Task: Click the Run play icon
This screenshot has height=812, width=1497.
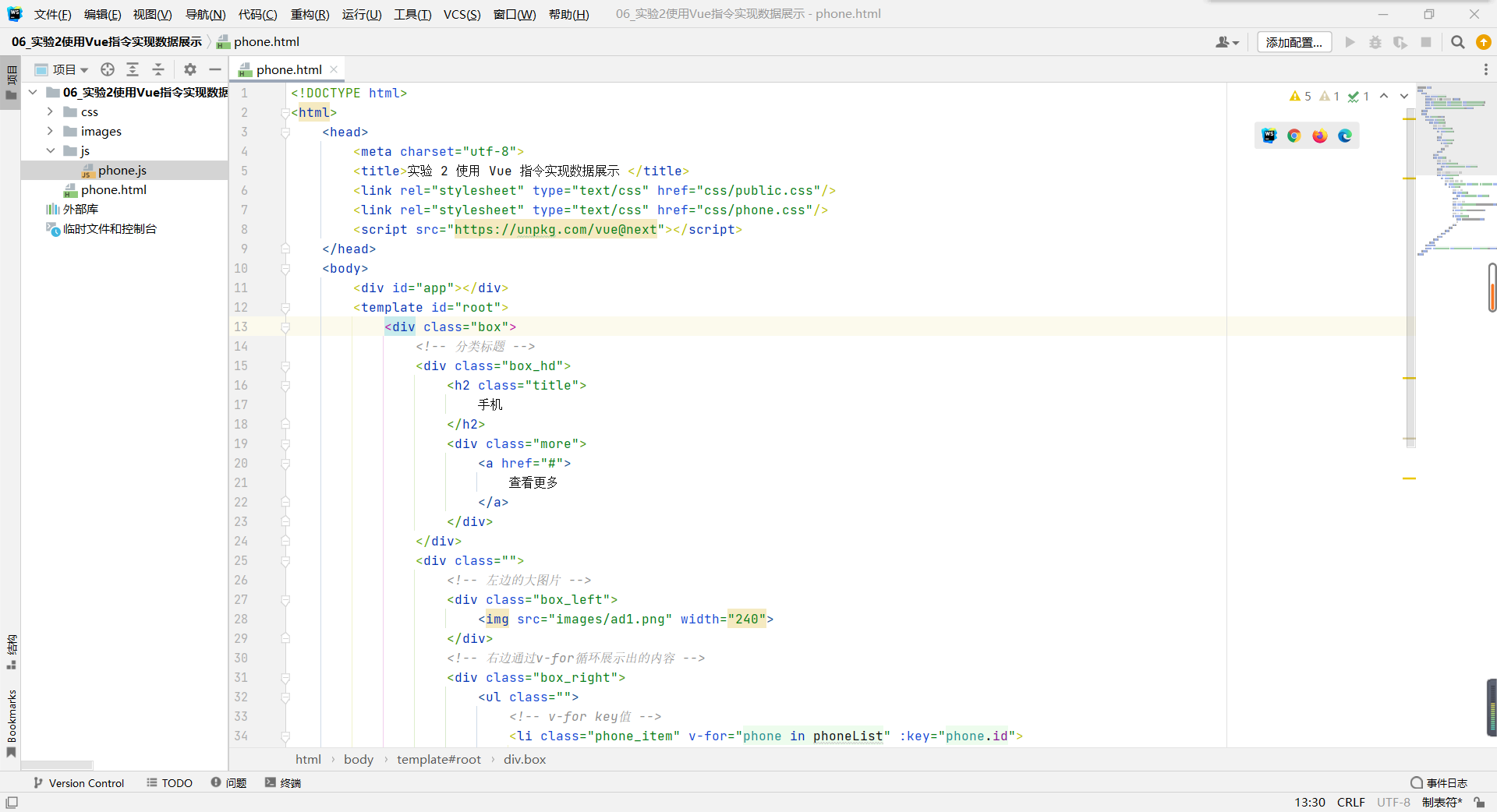Action: pyautogui.click(x=1350, y=42)
